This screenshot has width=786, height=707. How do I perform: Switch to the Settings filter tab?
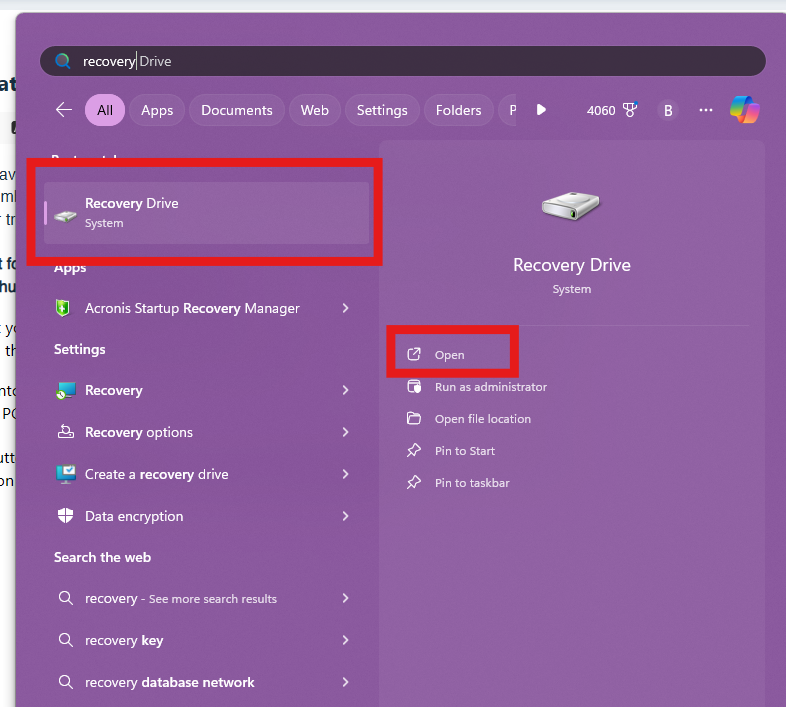coord(382,110)
